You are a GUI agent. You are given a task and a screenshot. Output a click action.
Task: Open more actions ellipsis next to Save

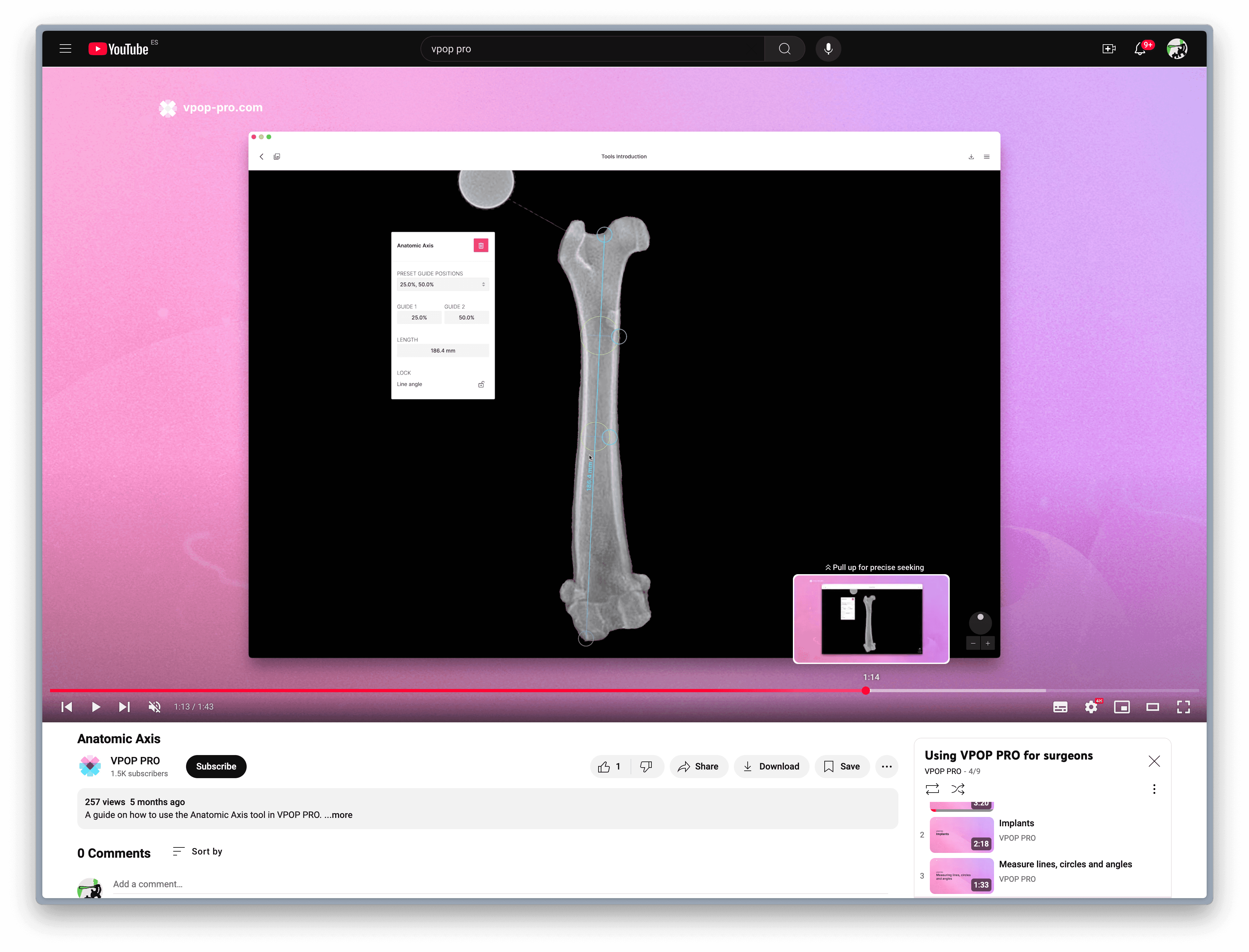(x=886, y=766)
